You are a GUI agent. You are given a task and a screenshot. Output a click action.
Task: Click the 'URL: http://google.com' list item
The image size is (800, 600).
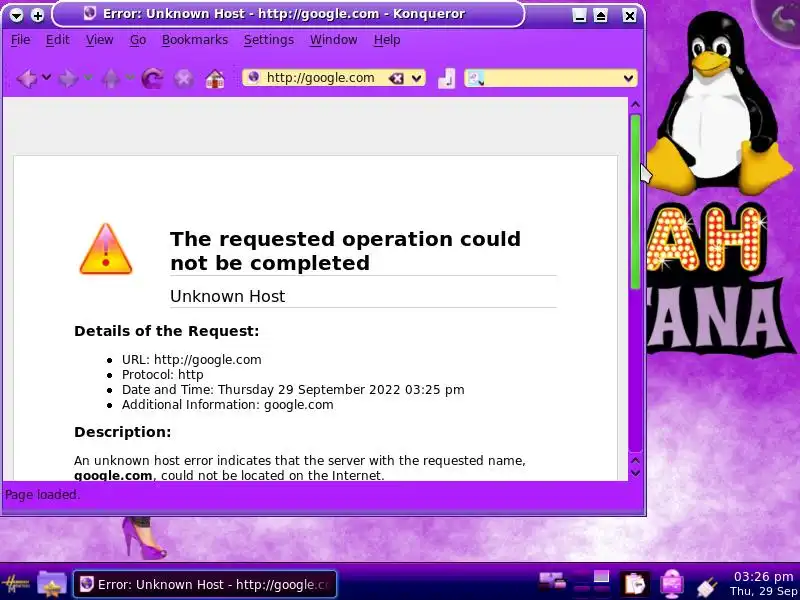point(191,360)
